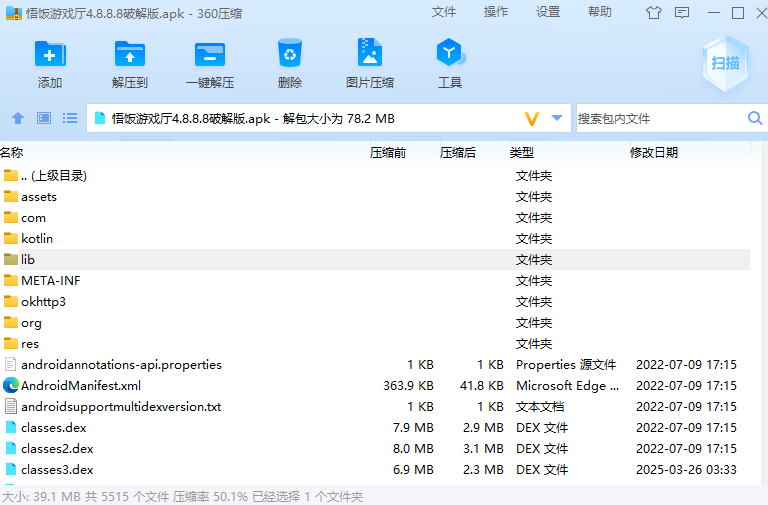Sort by the 压缩后 column header

pos(458,153)
